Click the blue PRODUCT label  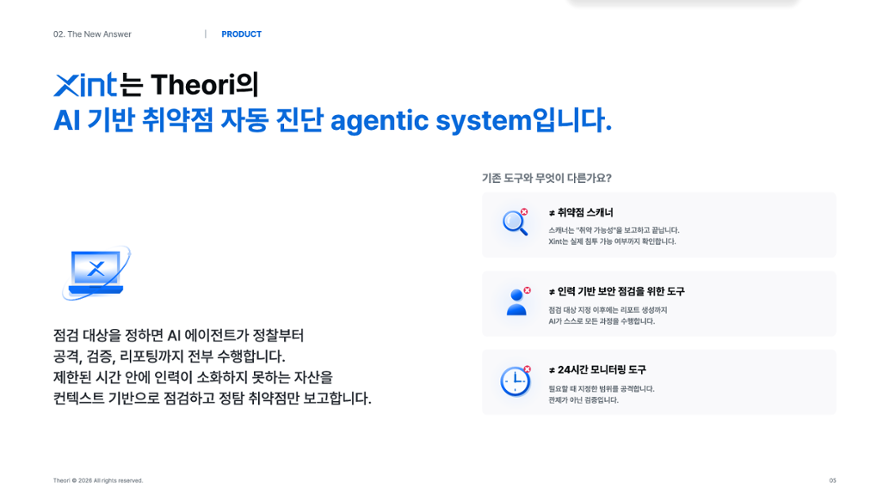(242, 34)
